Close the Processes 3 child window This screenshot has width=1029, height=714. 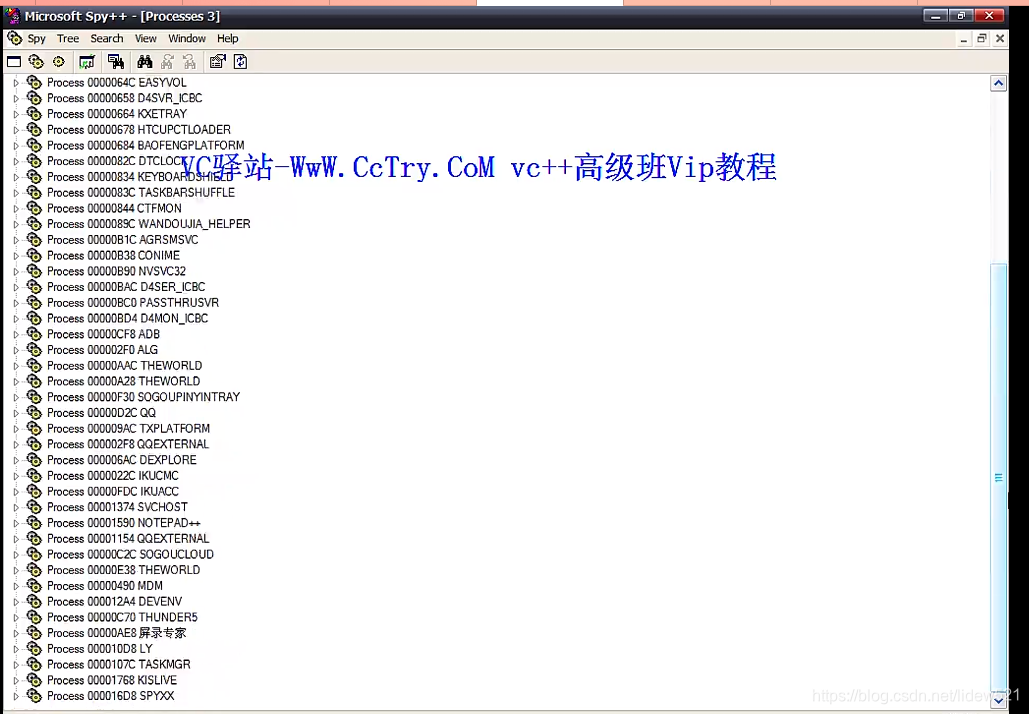tap(1000, 39)
